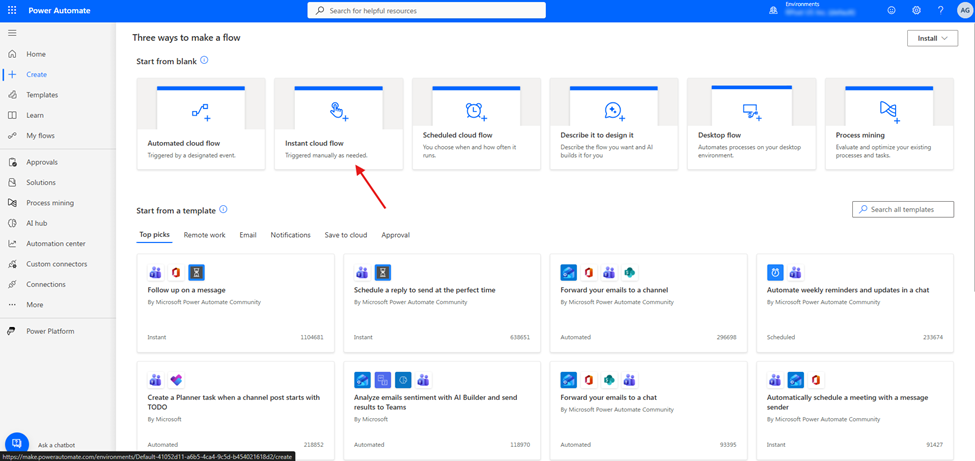
Task: Expand More in the left navigation
Action: (34, 305)
